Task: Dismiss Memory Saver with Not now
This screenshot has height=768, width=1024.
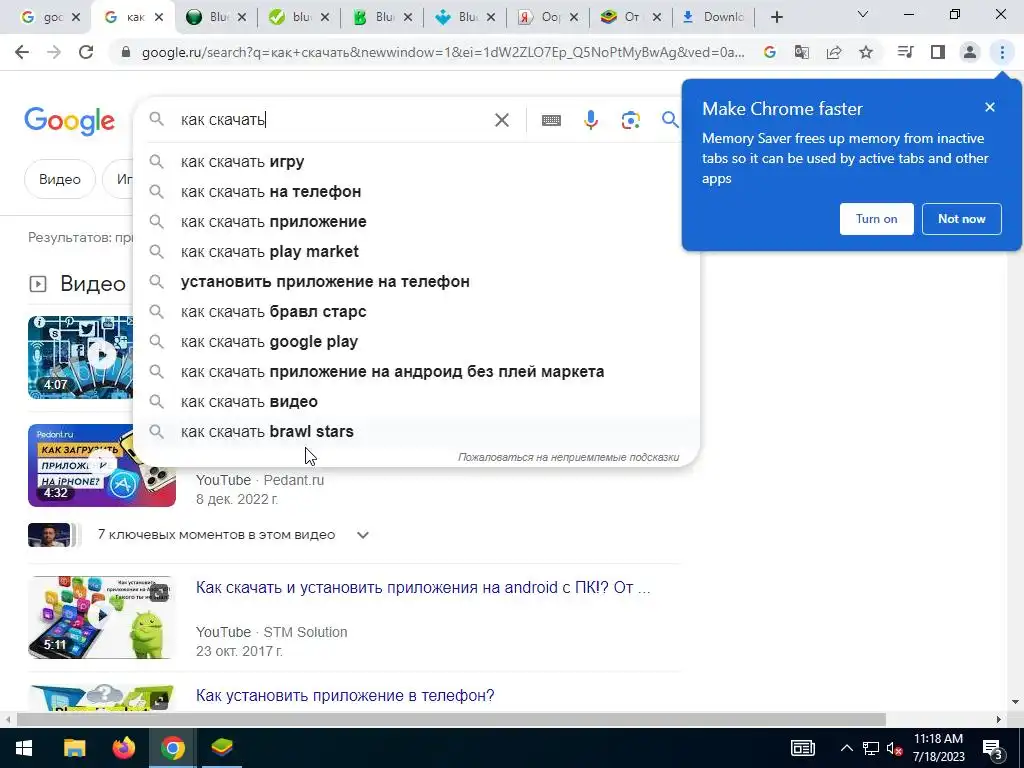Action: 961,219
